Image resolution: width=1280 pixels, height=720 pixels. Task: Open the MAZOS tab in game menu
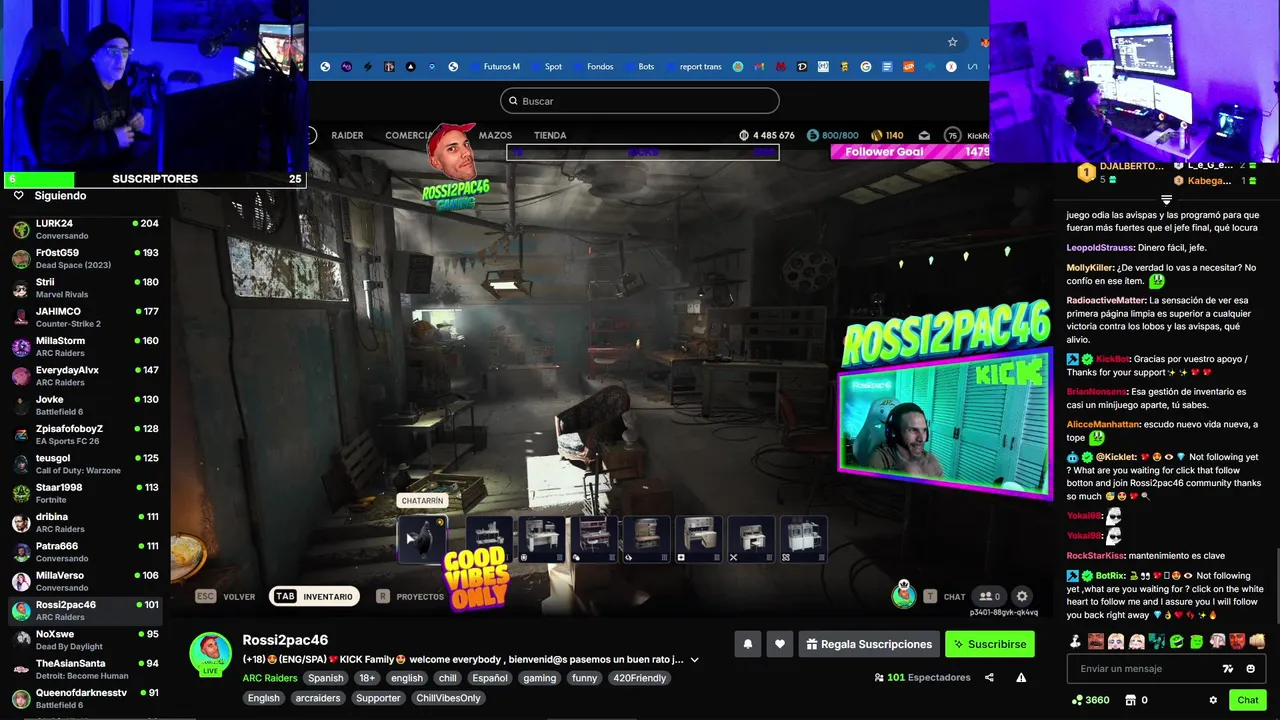click(495, 135)
